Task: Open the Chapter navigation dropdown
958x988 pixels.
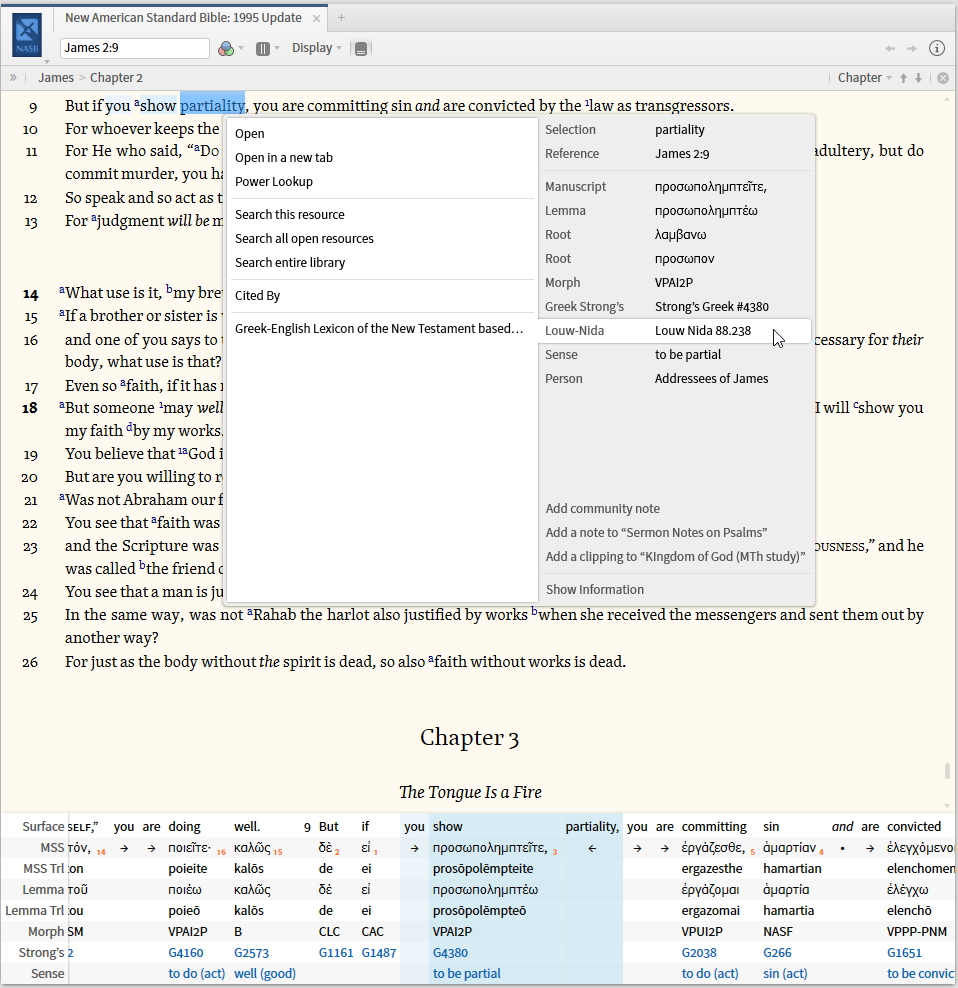Action: coord(864,78)
